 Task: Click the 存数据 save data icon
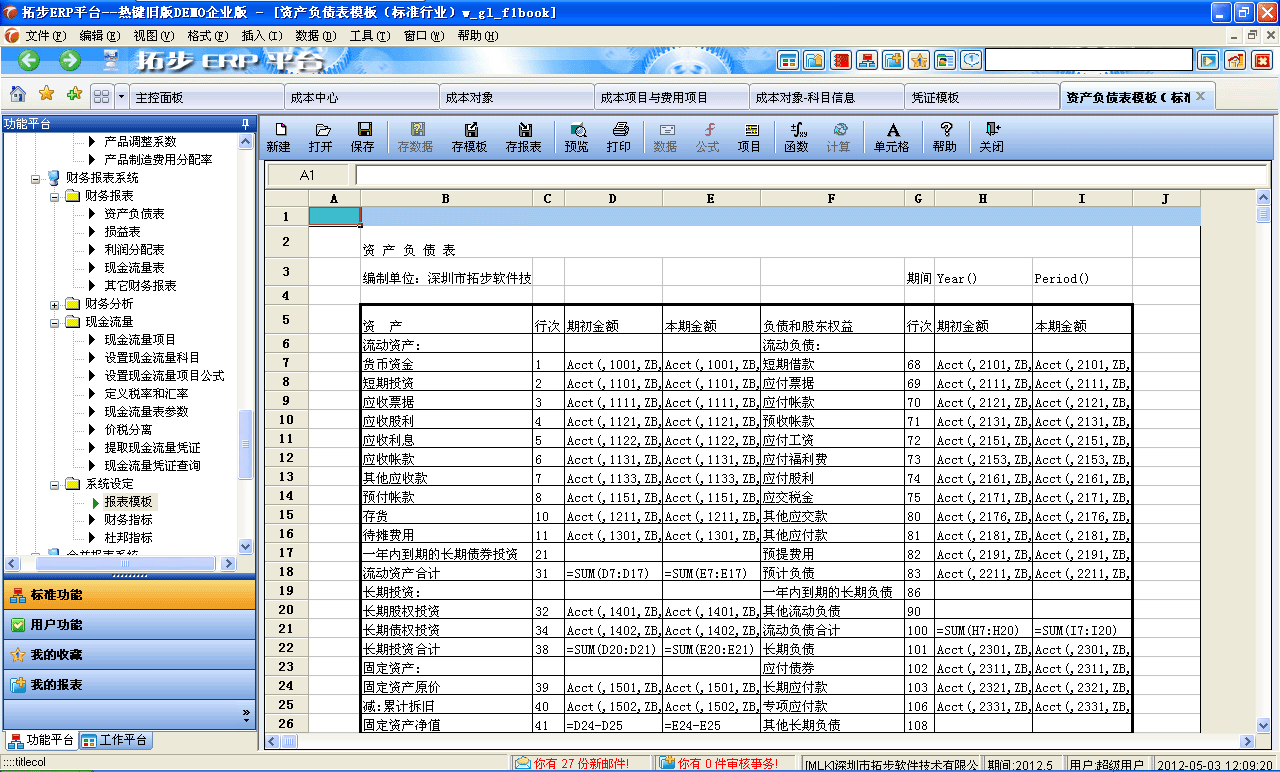click(x=416, y=137)
